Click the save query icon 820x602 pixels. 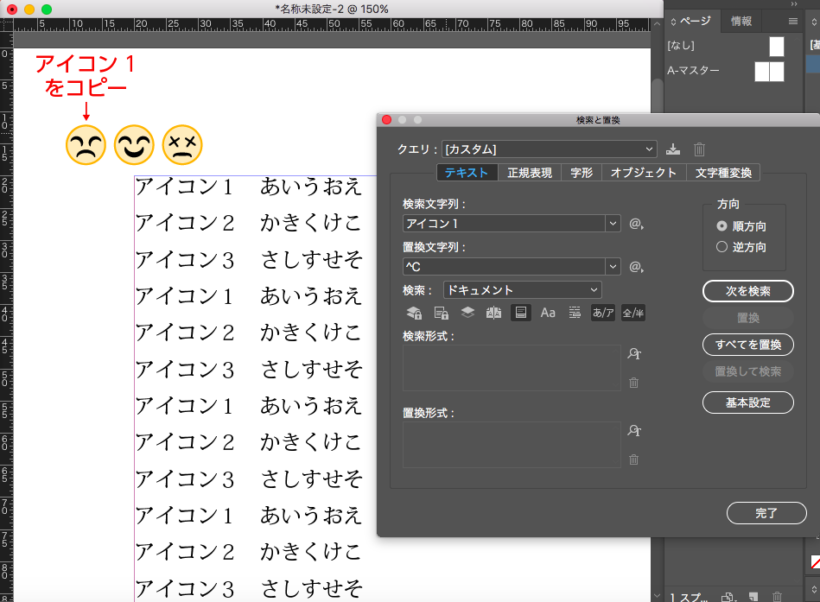[x=673, y=149]
